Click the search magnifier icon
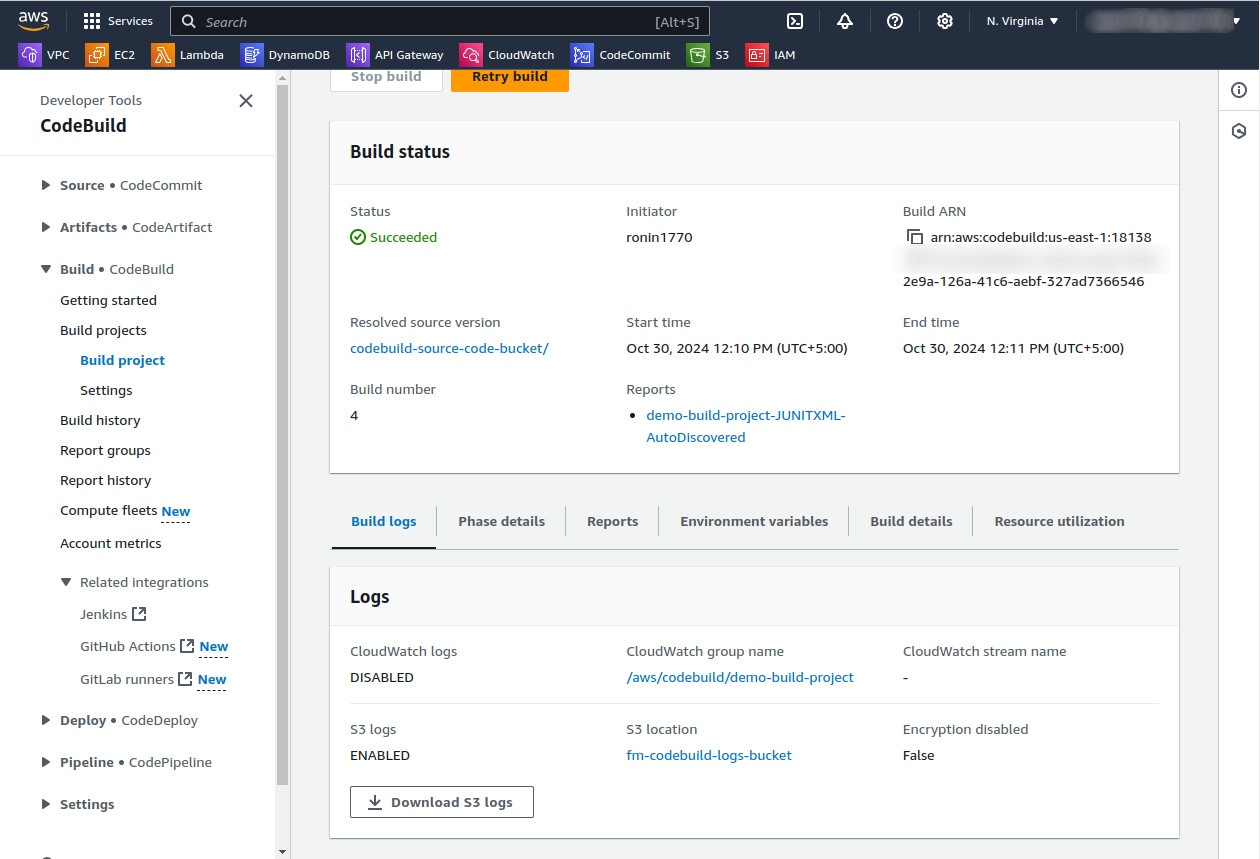 pos(189,21)
